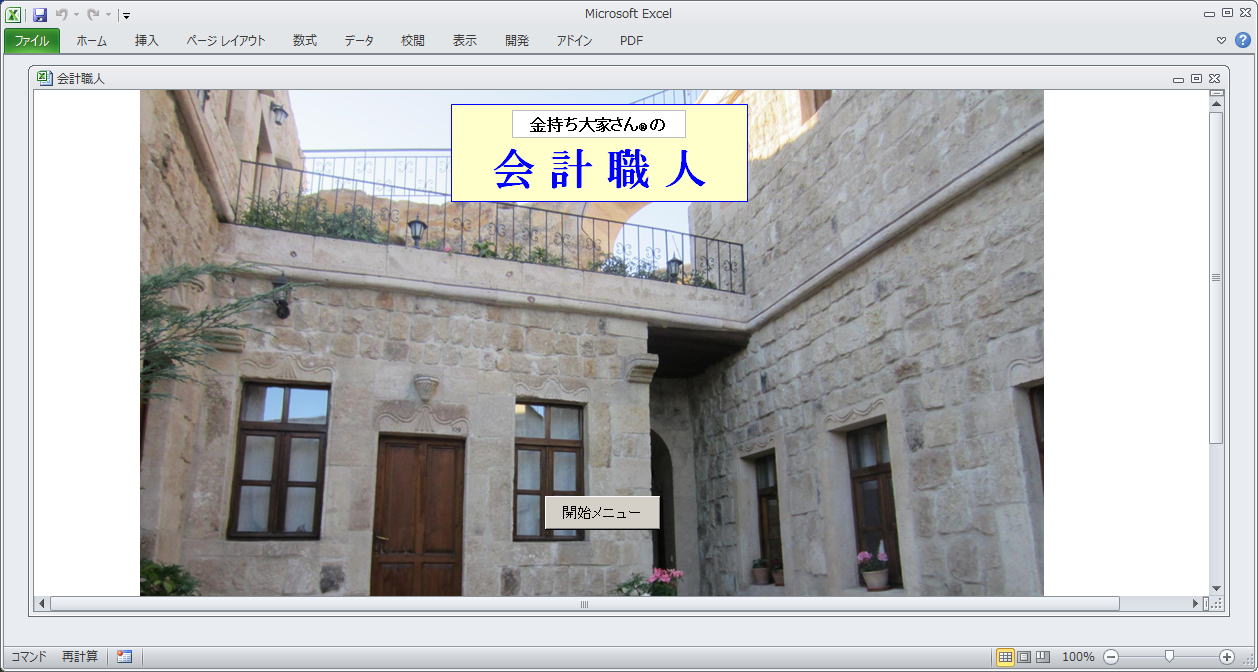Click the horizontal scrollbar left arrow
Image resolution: width=1258 pixels, height=672 pixels.
point(42,604)
